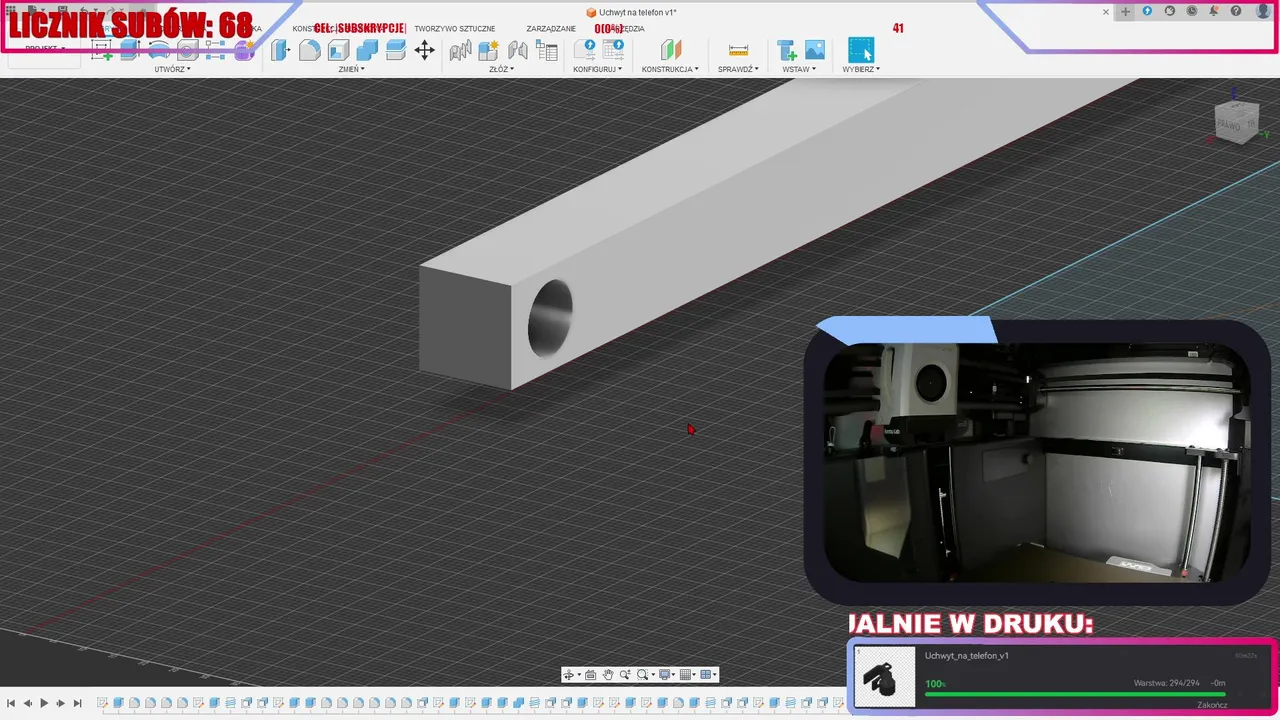Screen dimensions: 1280x720
Task: Expand the SPRAWDŹ menu
Action: pyautogui.click(x=738, y=69)
